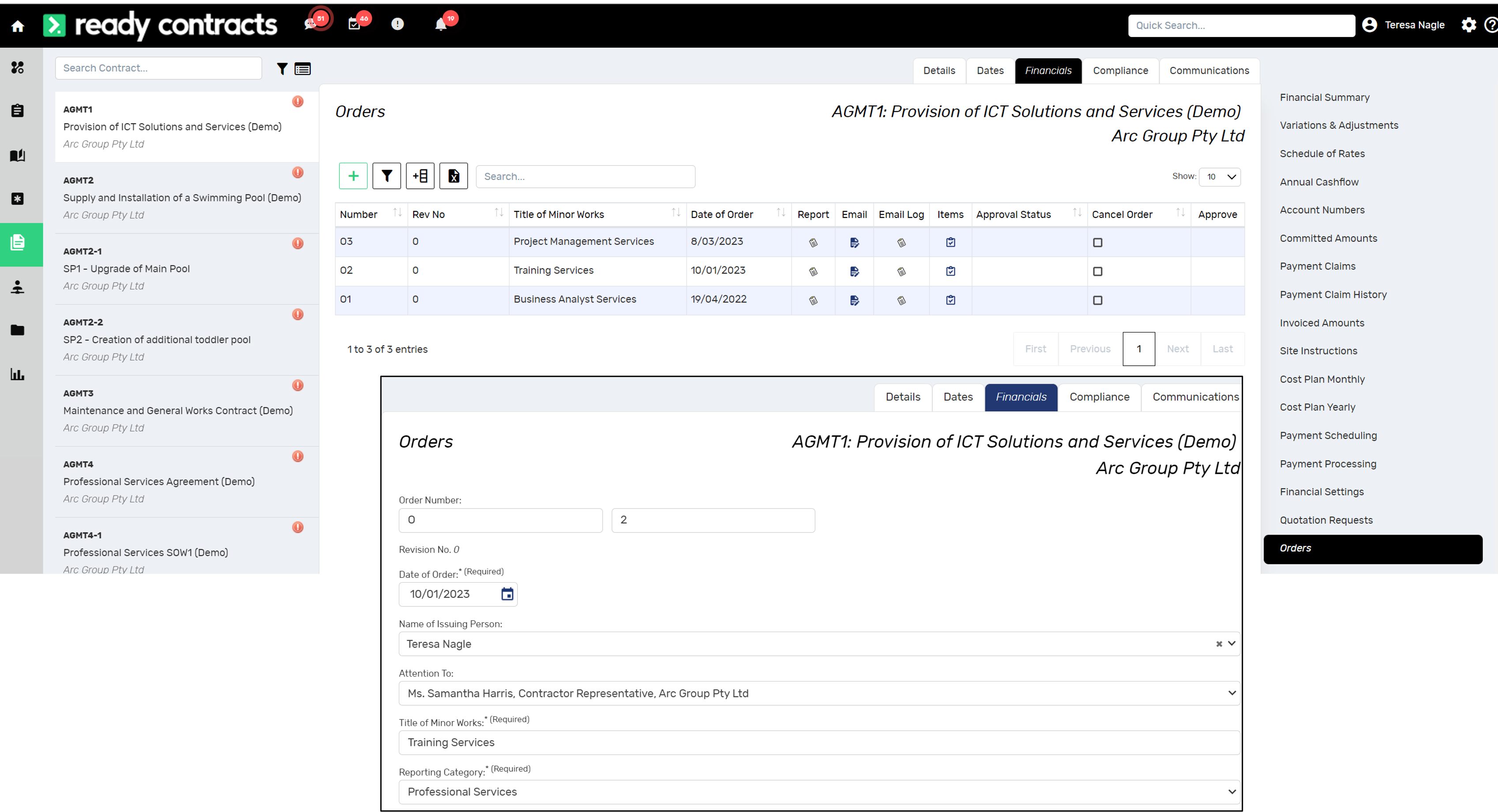
Task: Open the alerts exclamation icon
Action: [x=397, y=24]
